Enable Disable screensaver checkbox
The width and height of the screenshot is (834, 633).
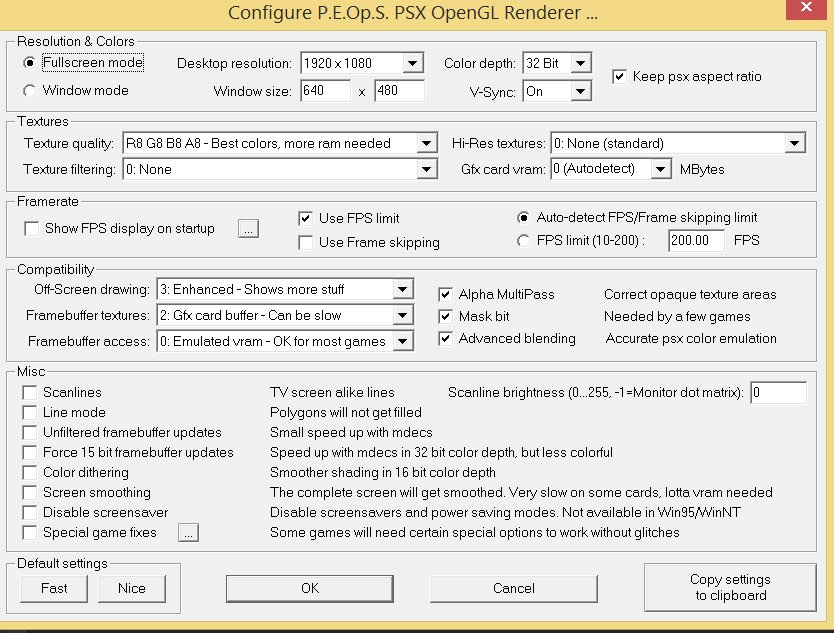point(30,513)
